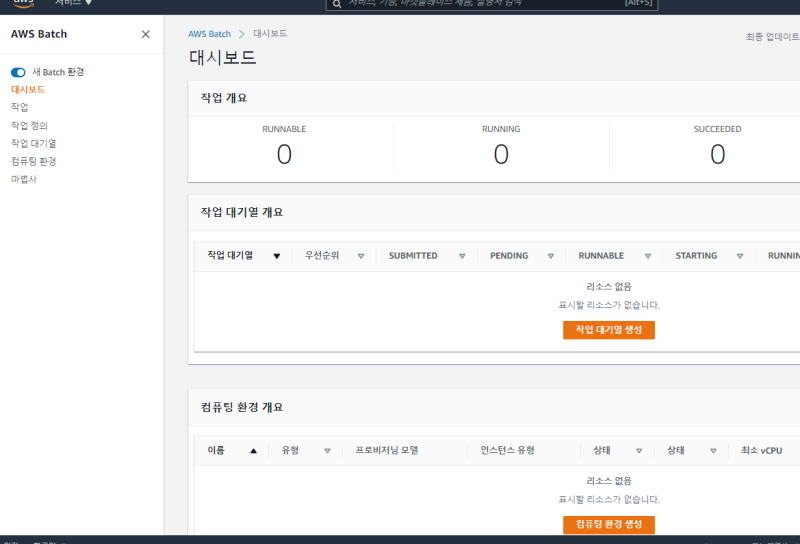Sort by PENDING column arrow
This screenshot has width=800, height=544.
click(x=551, y=256)
